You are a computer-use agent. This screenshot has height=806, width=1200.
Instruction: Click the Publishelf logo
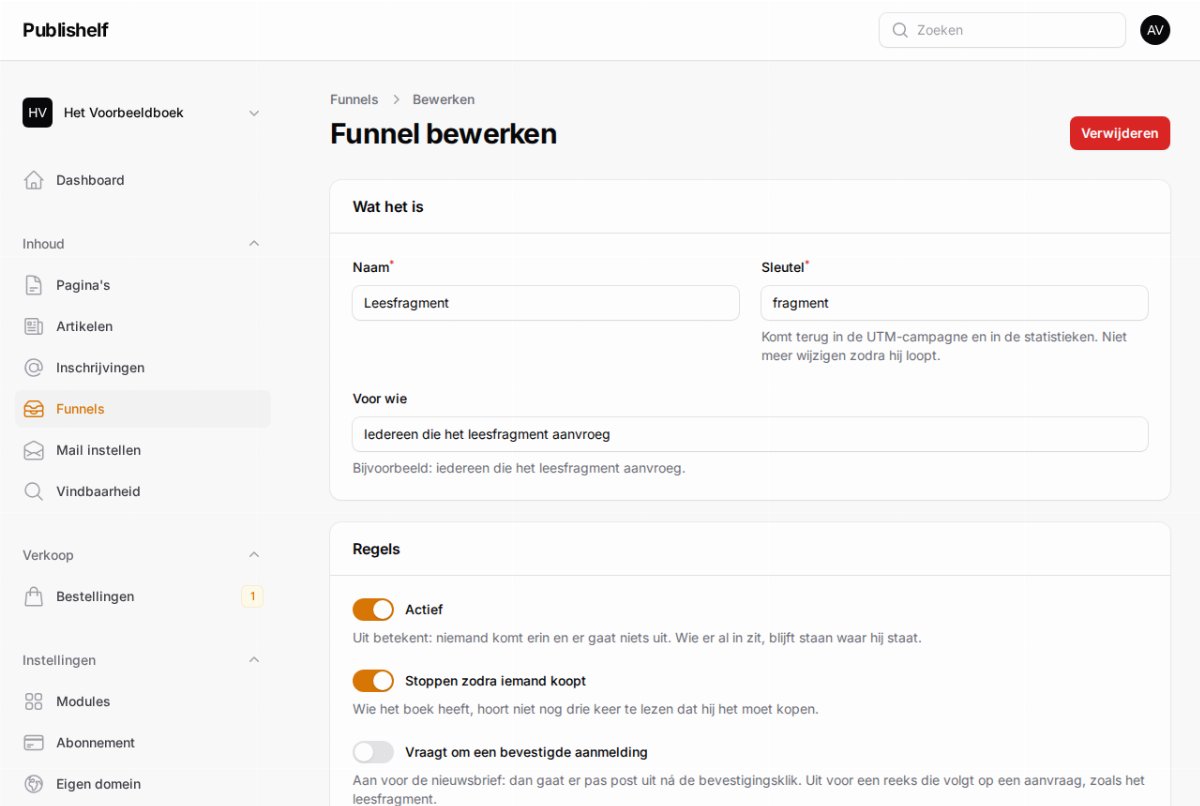pos(65,30)
